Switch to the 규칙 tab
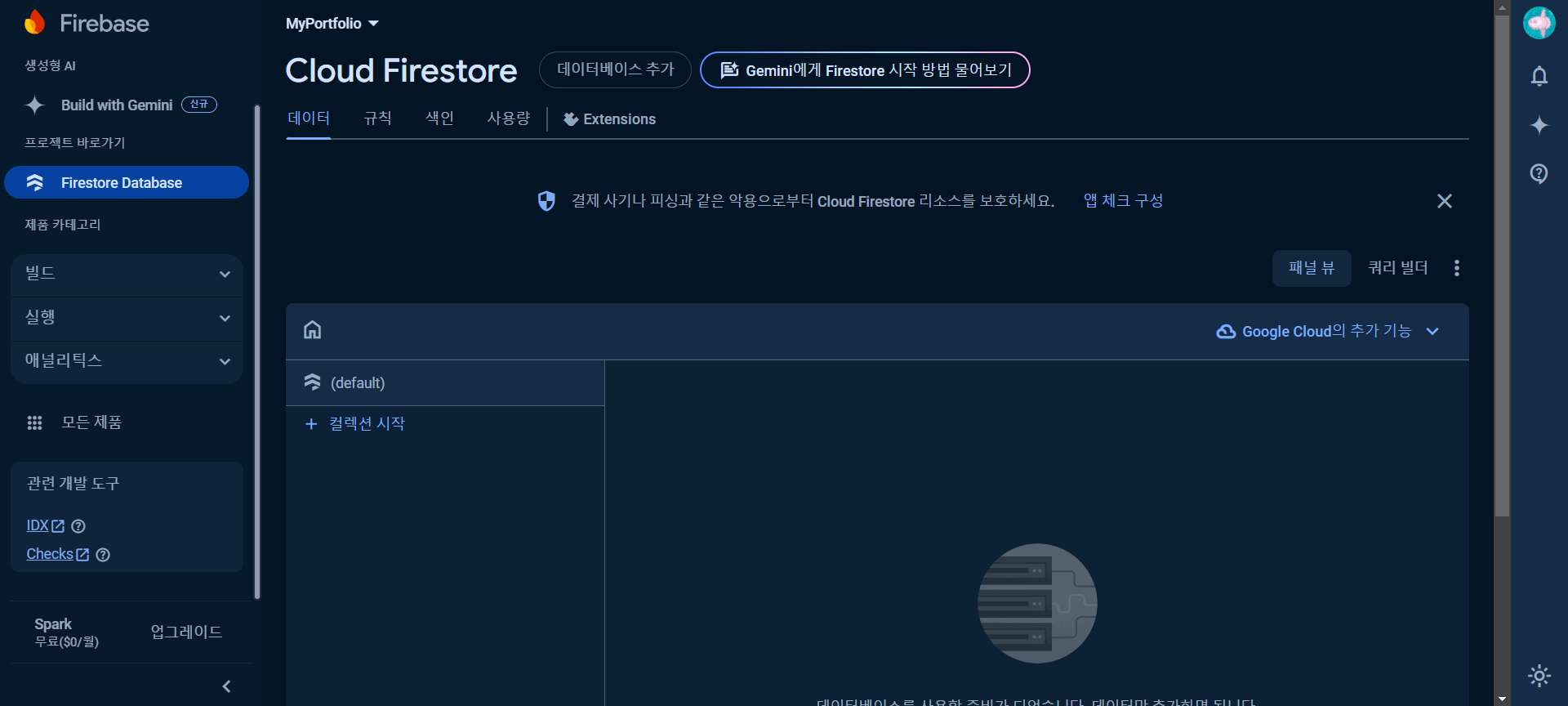Viewport: 1568px width, 706px height. [x=377, y=118]
